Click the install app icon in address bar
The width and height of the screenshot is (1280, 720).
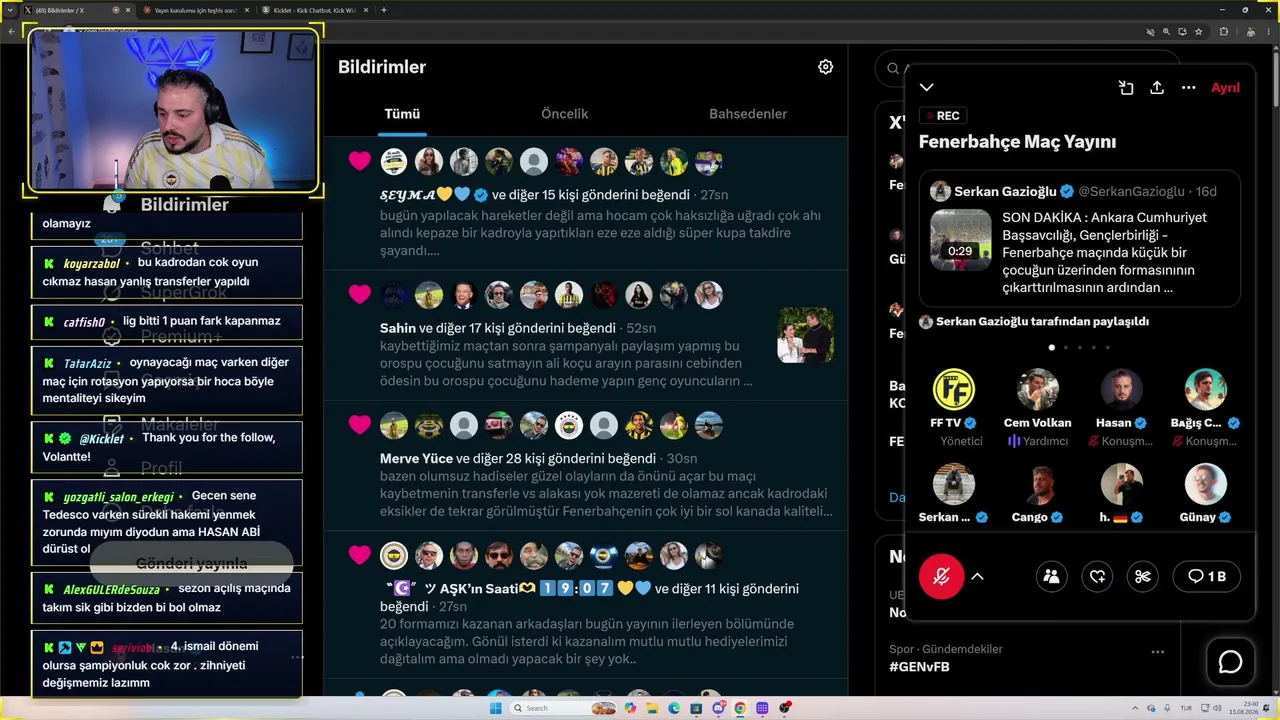click(1182, 32)
